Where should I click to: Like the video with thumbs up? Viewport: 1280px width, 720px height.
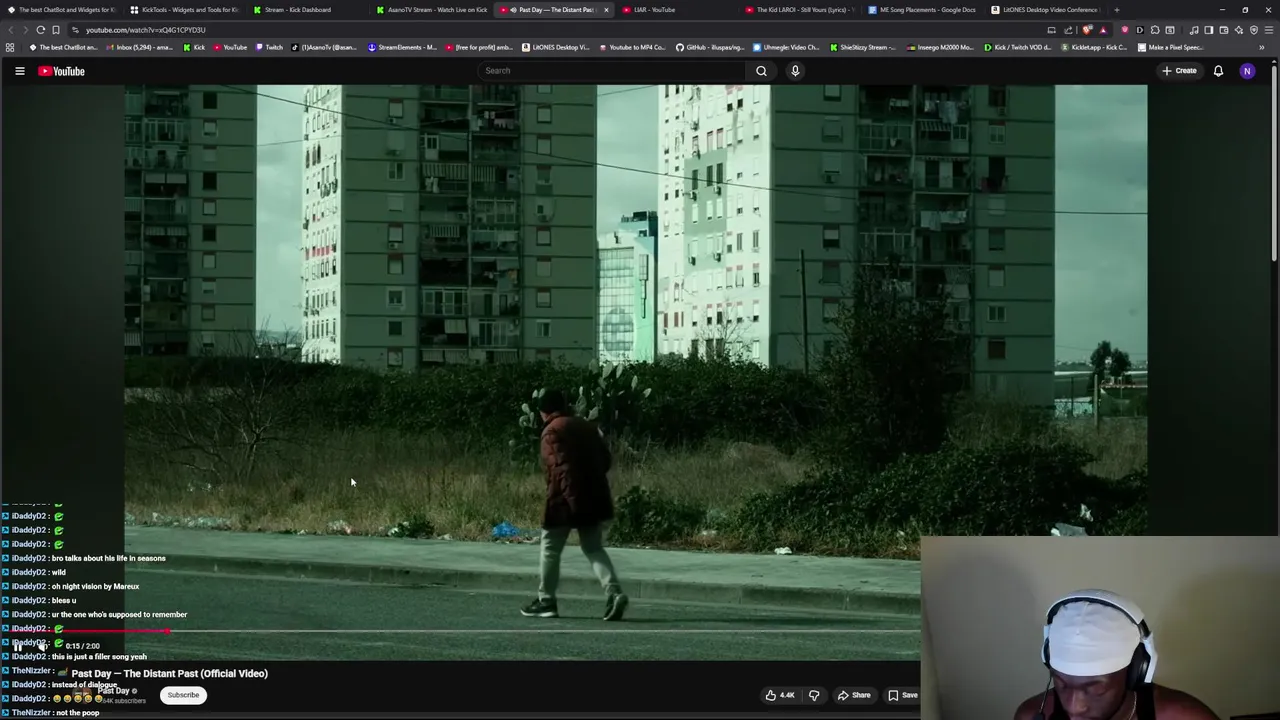point(780,695)
